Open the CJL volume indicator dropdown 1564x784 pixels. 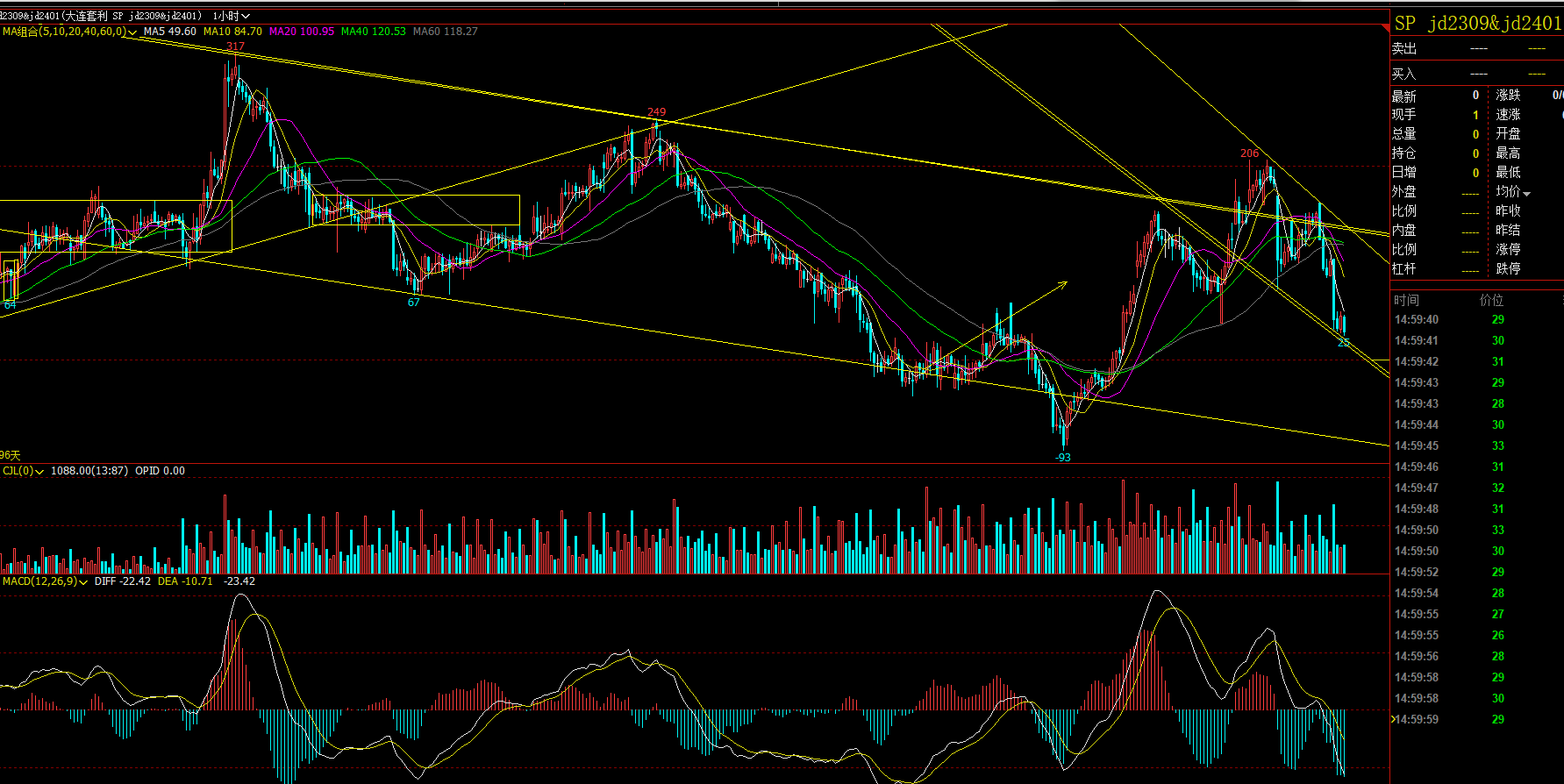tap(39, 472)
